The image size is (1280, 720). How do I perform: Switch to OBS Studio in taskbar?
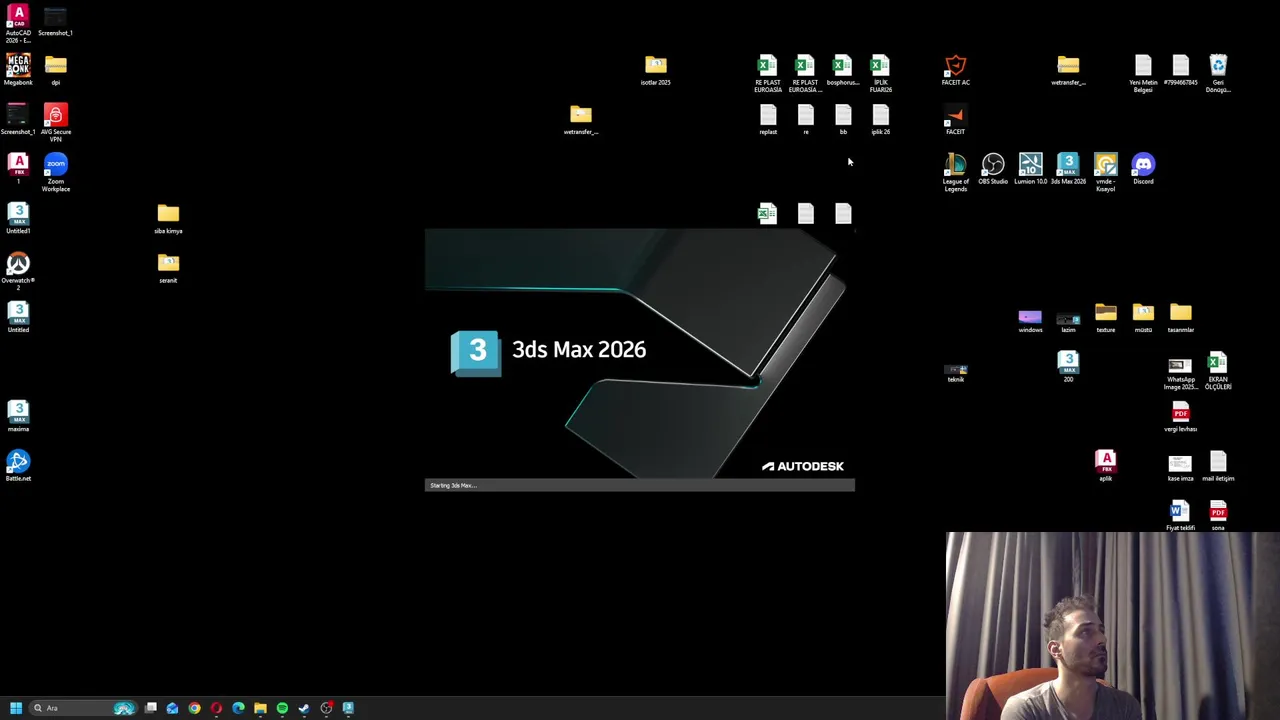(326, 708)
